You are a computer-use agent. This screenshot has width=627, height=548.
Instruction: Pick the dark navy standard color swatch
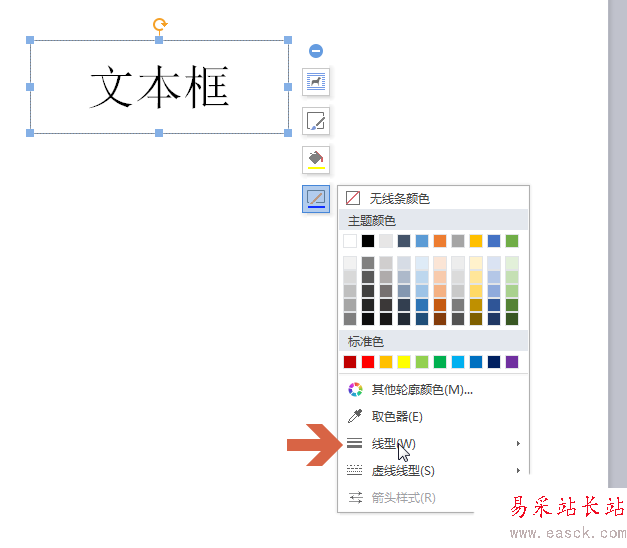(494, 362)
